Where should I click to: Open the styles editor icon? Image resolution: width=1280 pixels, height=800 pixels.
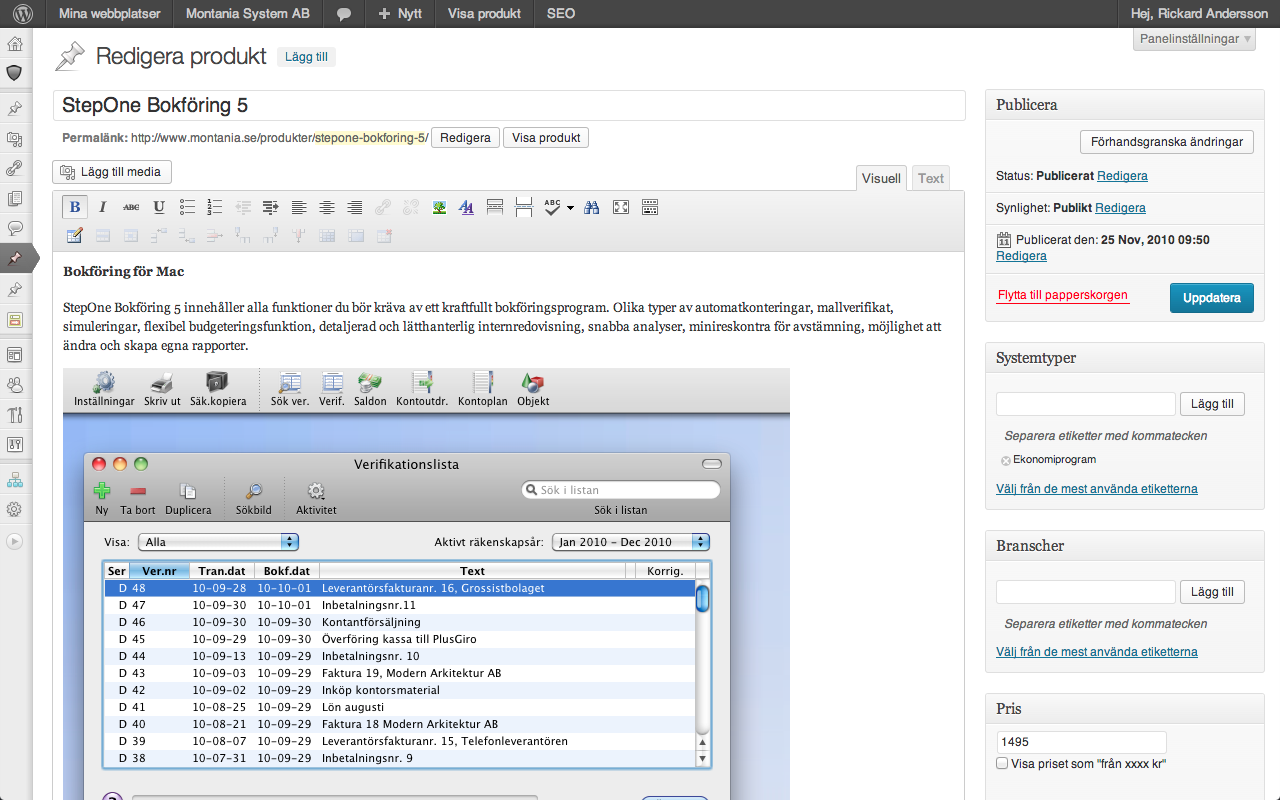pyautogui.click(x=467, y=207)
